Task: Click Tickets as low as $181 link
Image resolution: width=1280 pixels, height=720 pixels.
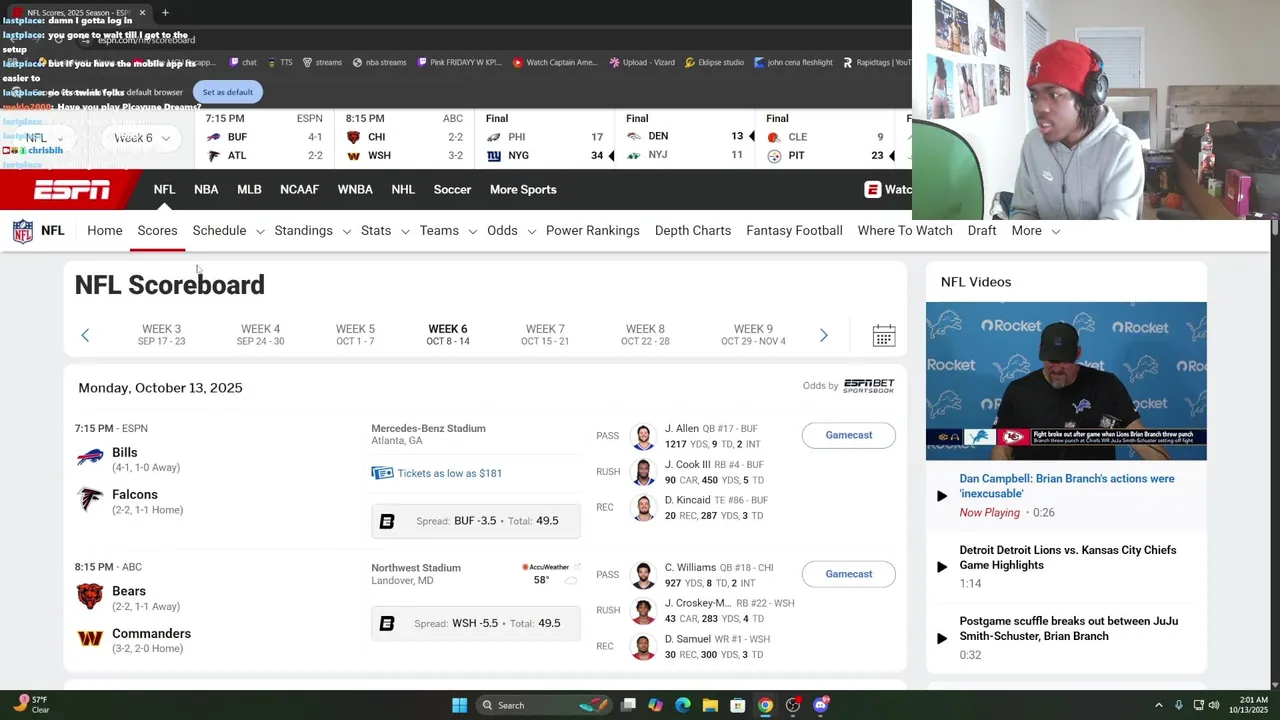Action: (450, 473)
